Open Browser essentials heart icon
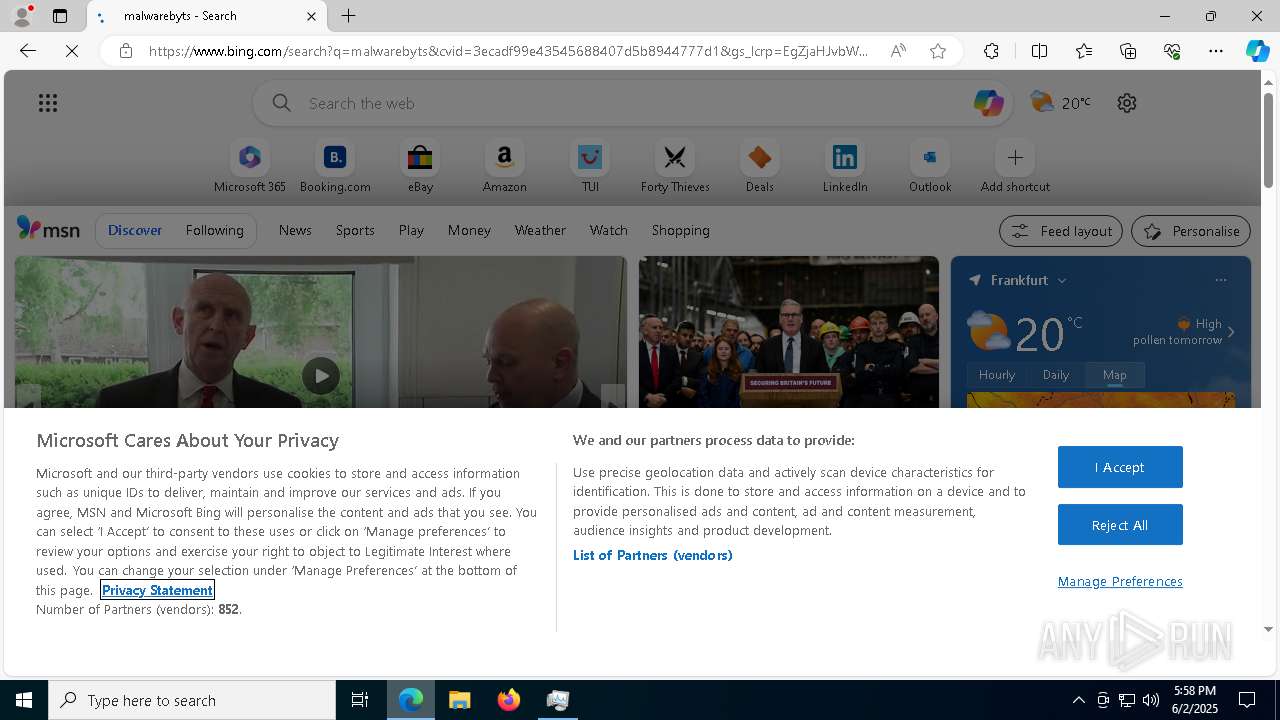Viewport: 1280px width, 720px height. pyautogui.click(x=1172, y=51)
